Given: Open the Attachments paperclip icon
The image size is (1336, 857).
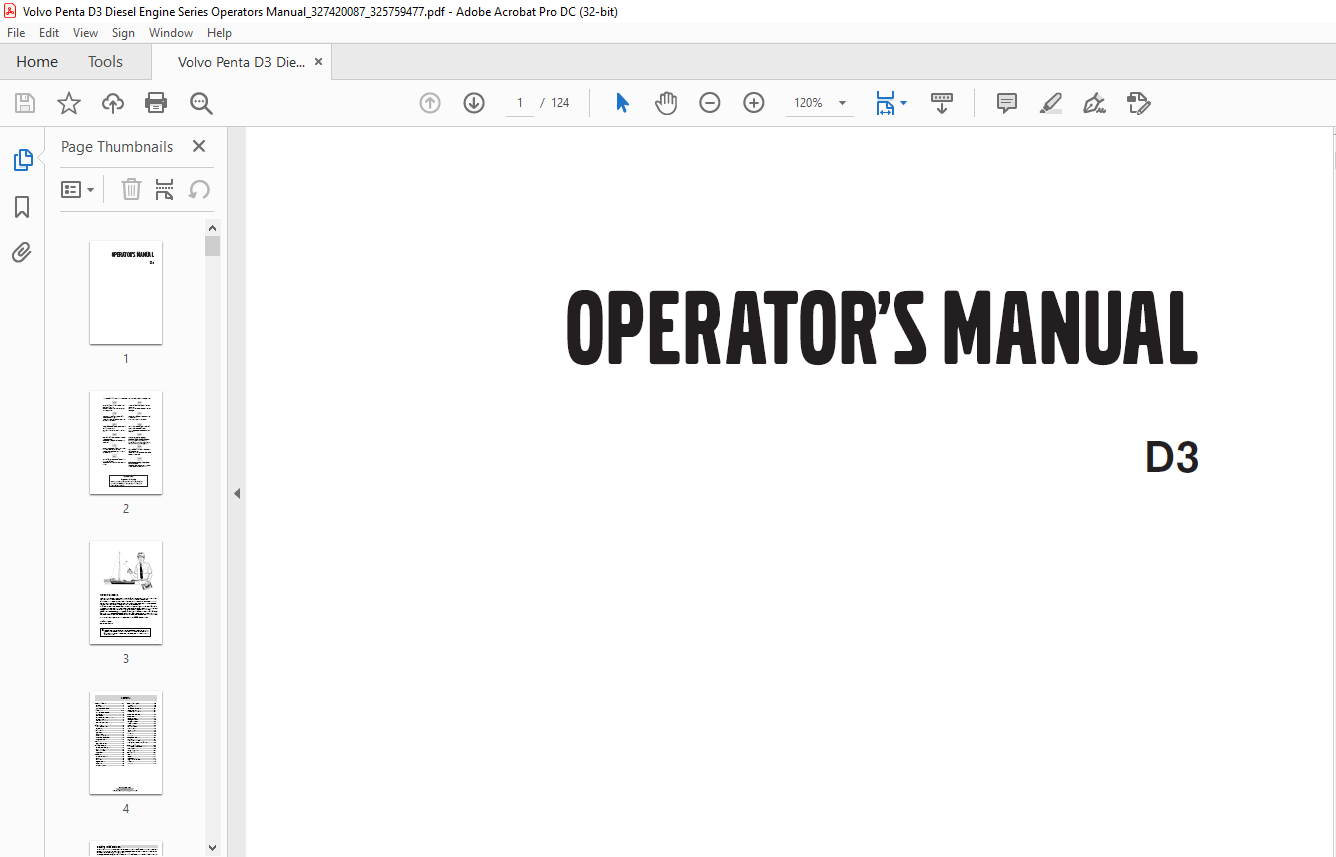Looking at the screenshot, I should pos(22,252).
